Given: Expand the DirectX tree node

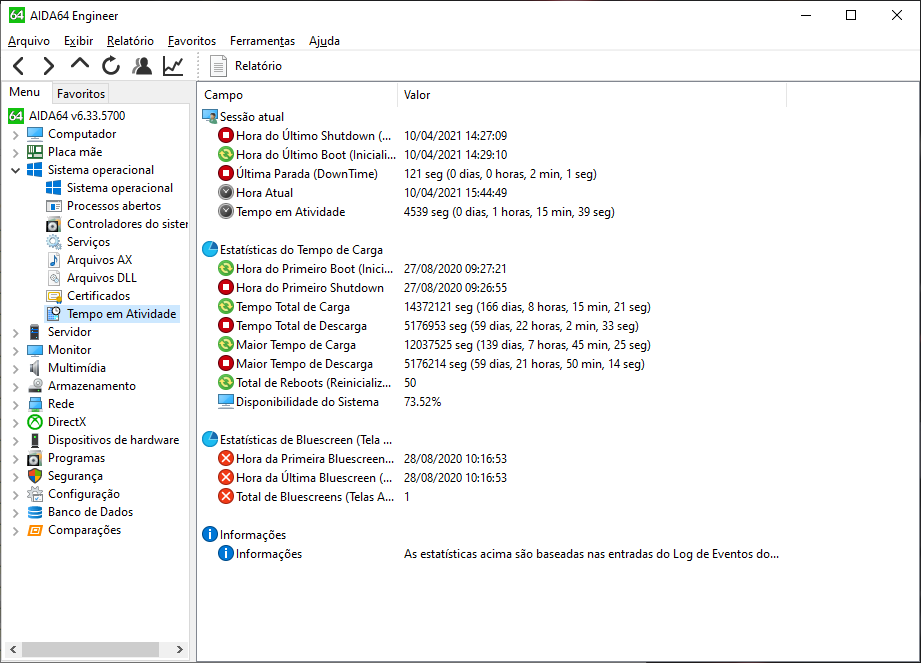Looking at the screenshot, I should 15,422.
